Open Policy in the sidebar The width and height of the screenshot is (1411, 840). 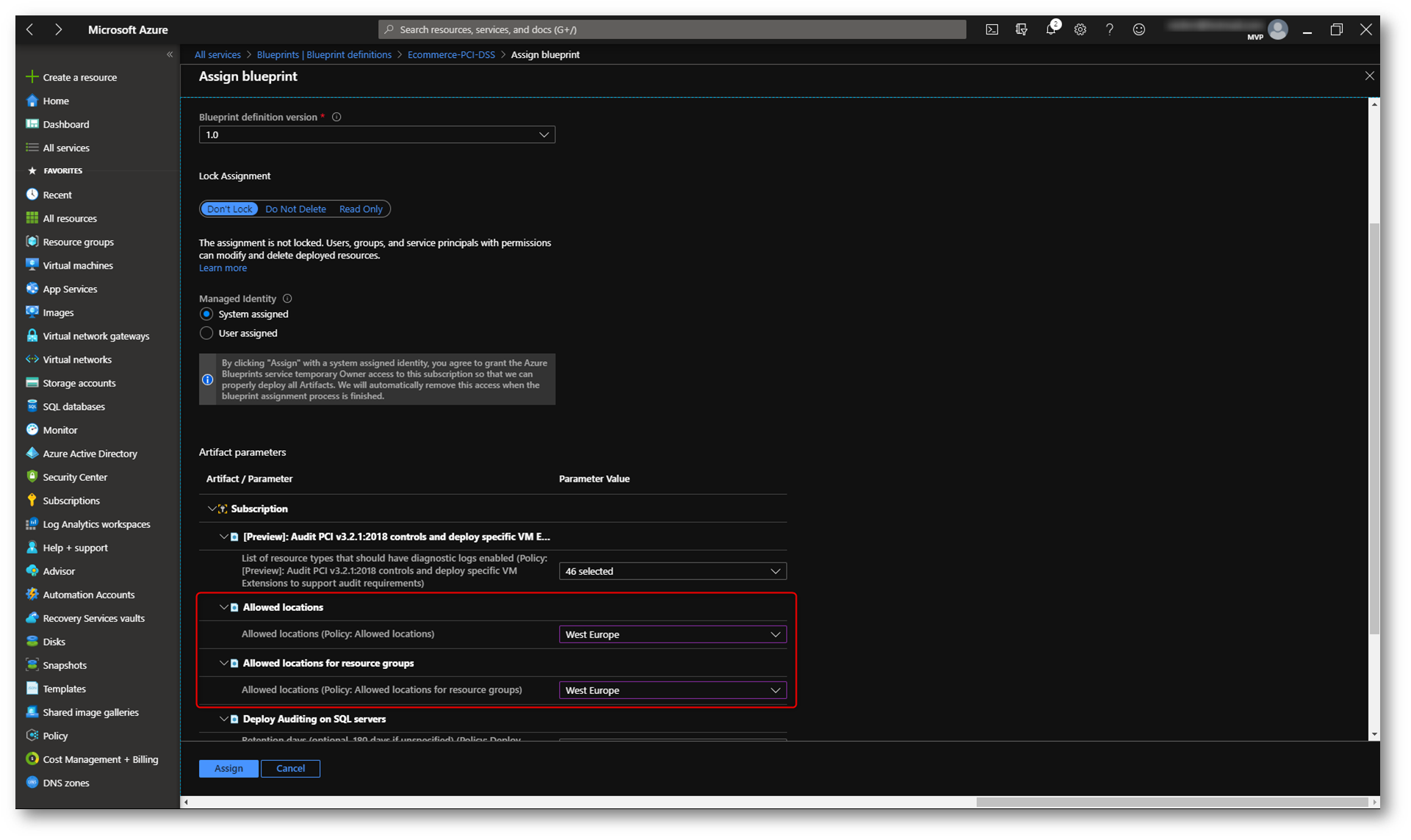[55, 735]
